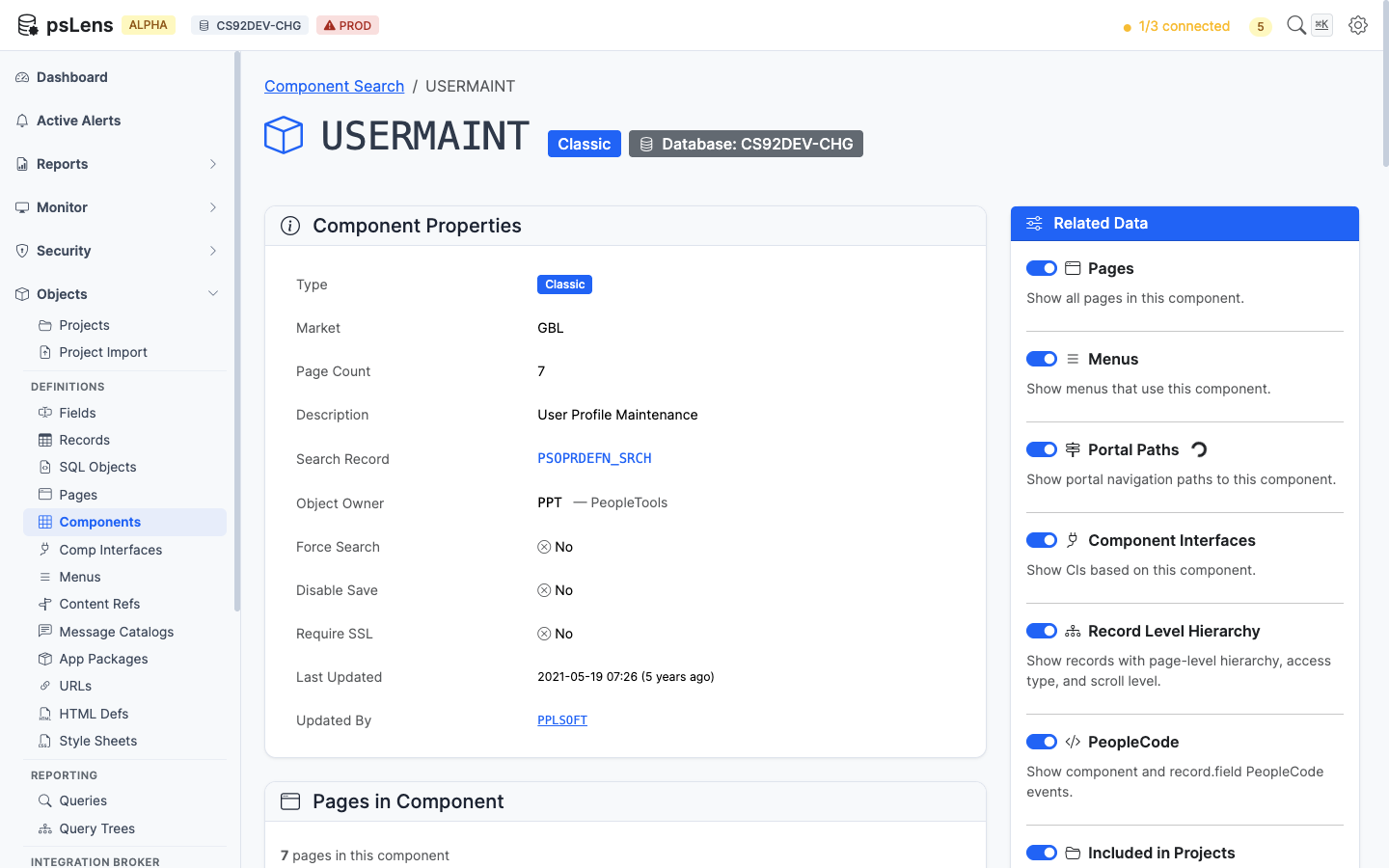1389x868 pixels.
Task: Toggle the Pages related data switch
Action: click(1042, 268)
